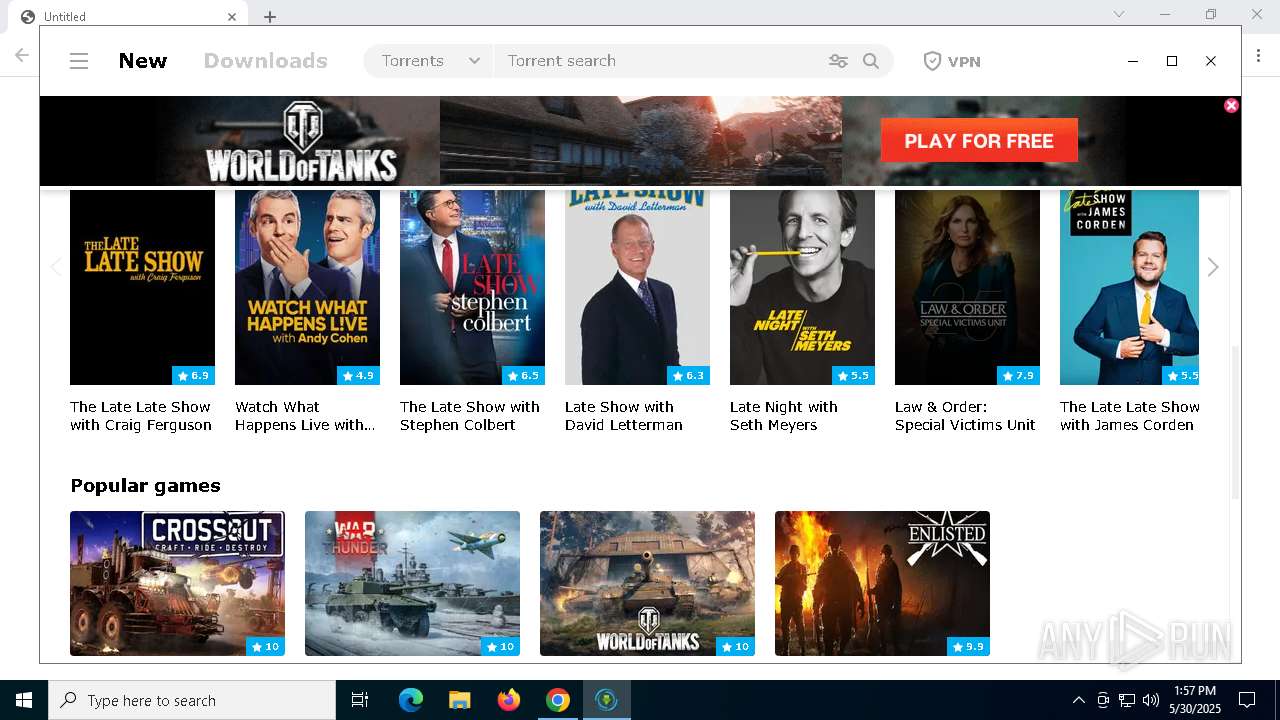Open search filter settings icon

(838, 61)
